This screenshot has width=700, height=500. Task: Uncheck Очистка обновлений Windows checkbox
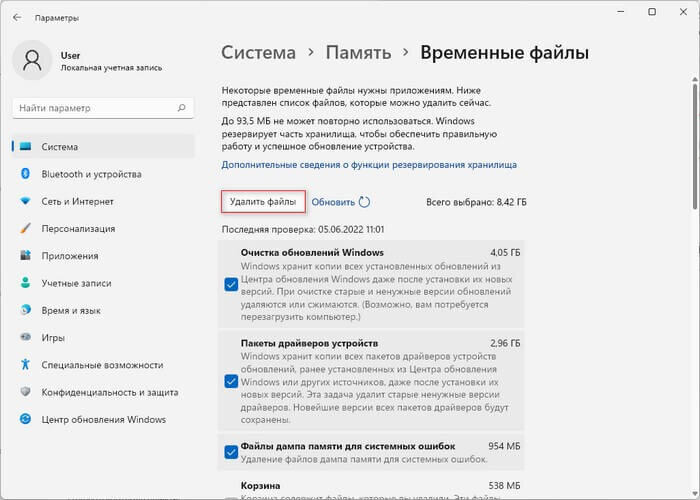231,284
